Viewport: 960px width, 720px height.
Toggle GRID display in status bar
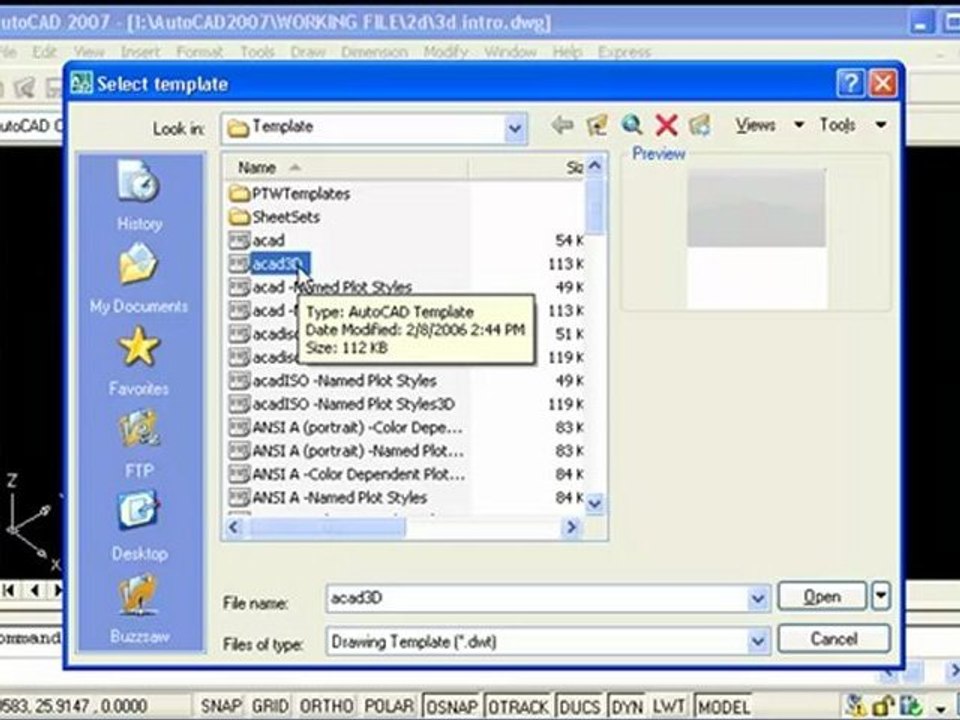click(270, 706)
